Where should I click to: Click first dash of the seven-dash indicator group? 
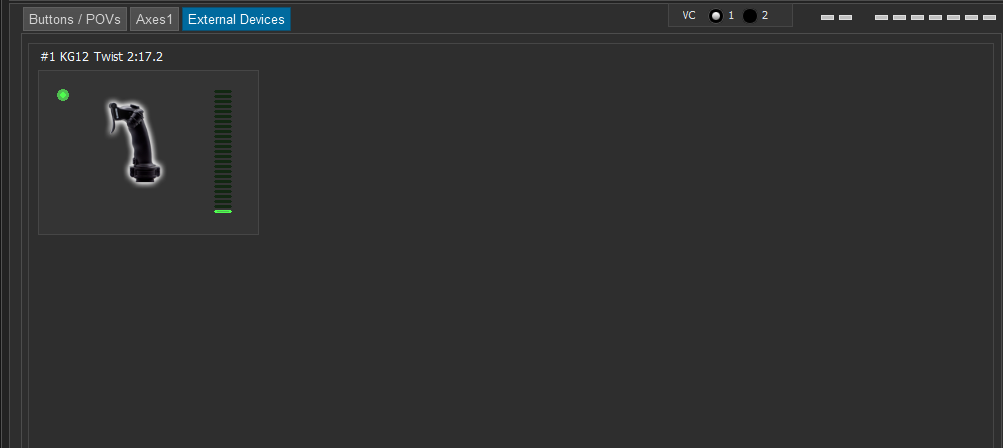[x=881, y=17]
